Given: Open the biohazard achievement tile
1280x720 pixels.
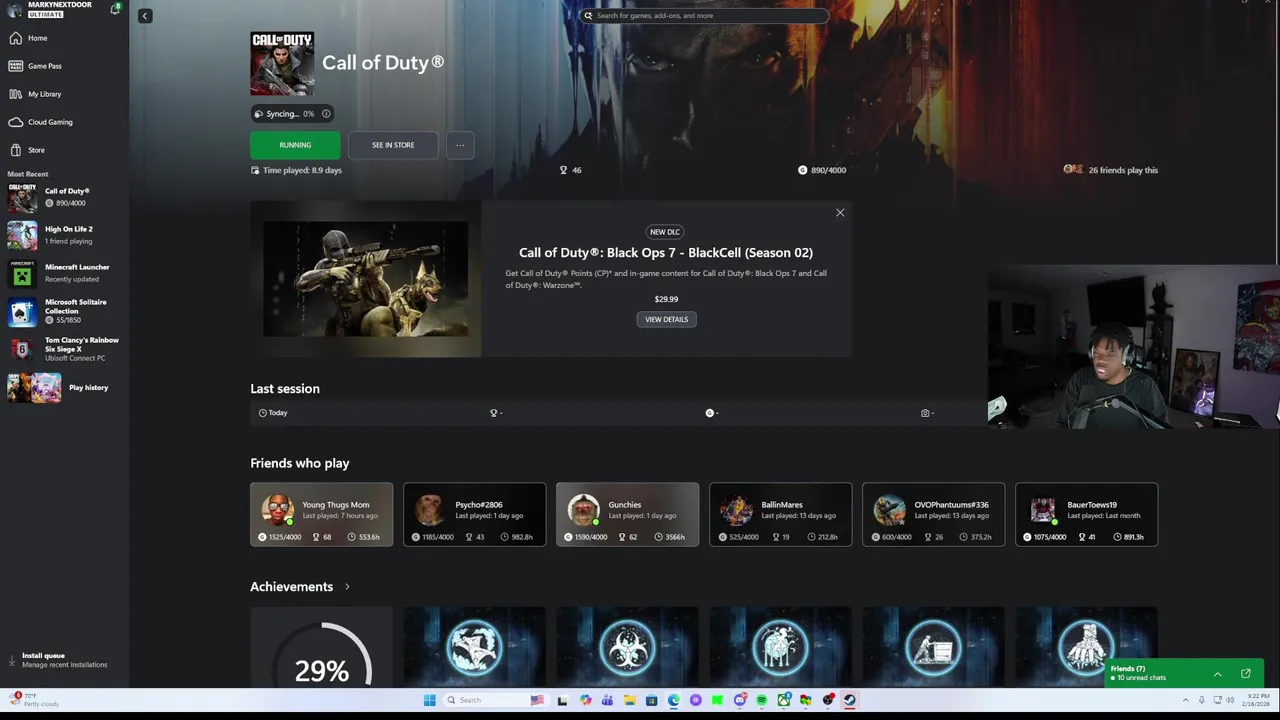Looking at the screenshot, I should [x=627, y=646].
